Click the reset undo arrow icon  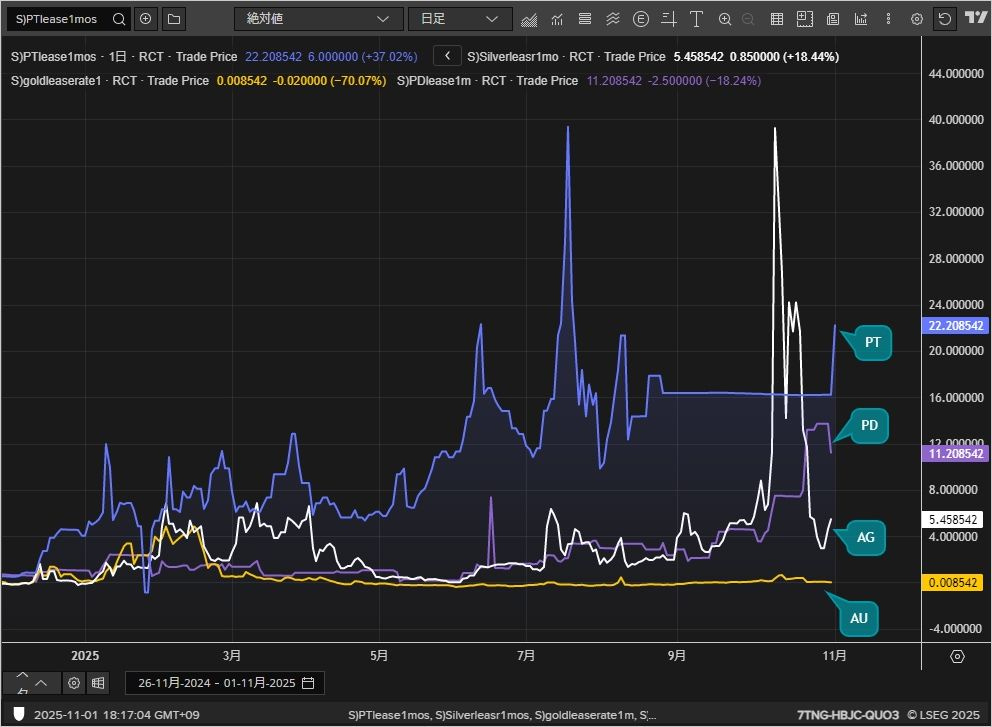[x=945, y=19]
